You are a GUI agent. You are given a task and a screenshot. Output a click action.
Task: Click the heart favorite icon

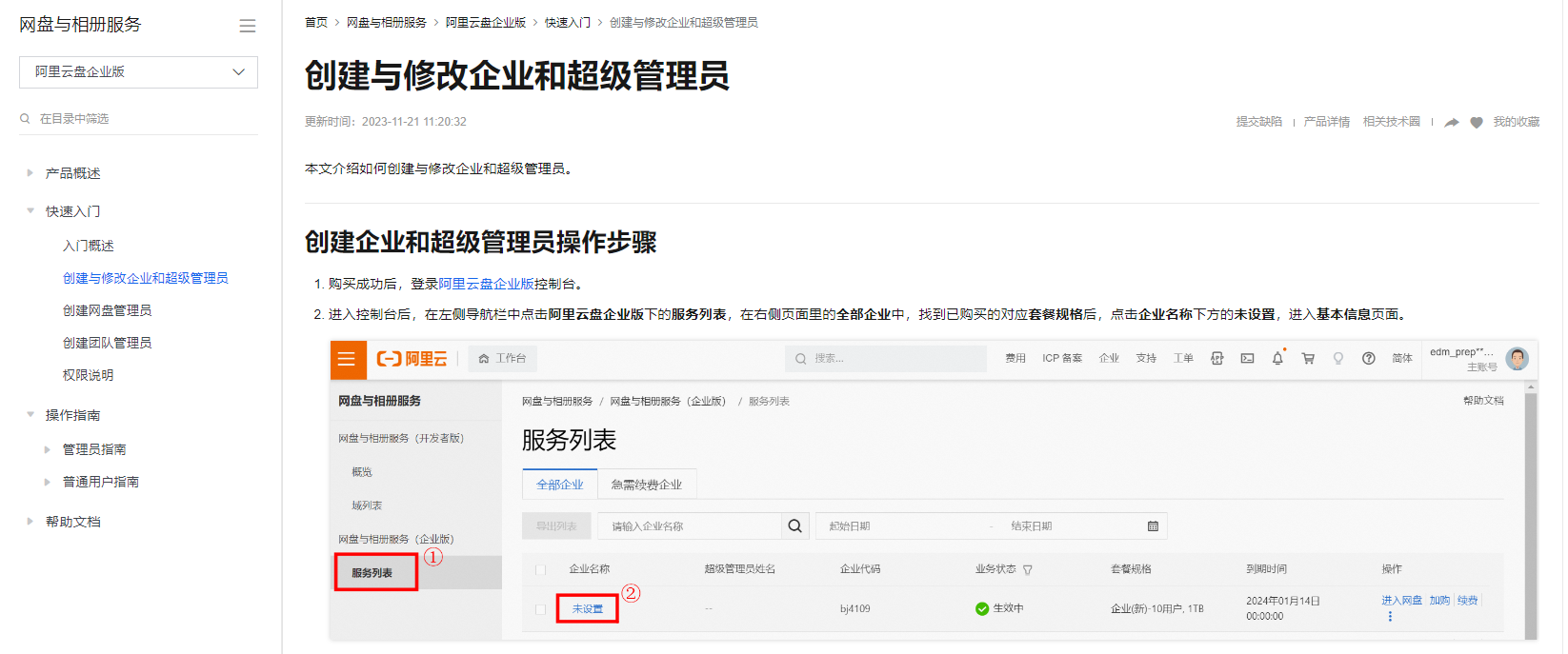click(1477, 123)
